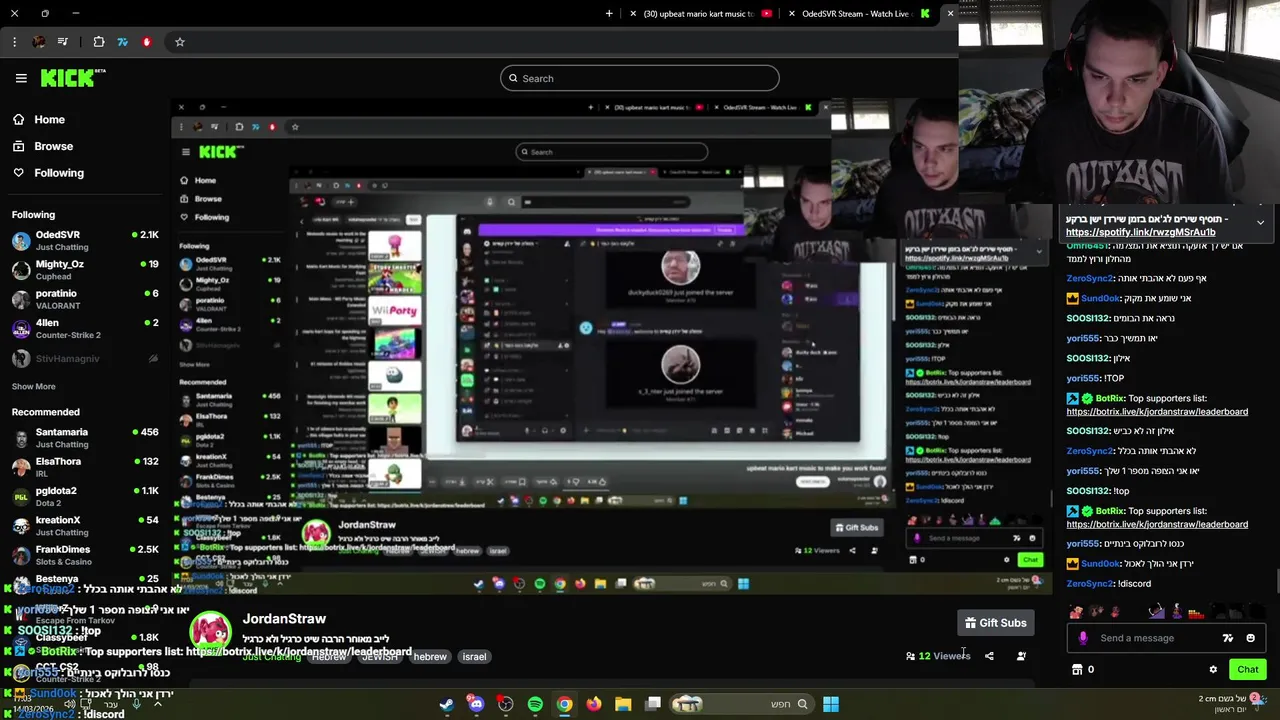Click SundOok username in chat
Viewport: 1280px width, 720px height.
1101,298
